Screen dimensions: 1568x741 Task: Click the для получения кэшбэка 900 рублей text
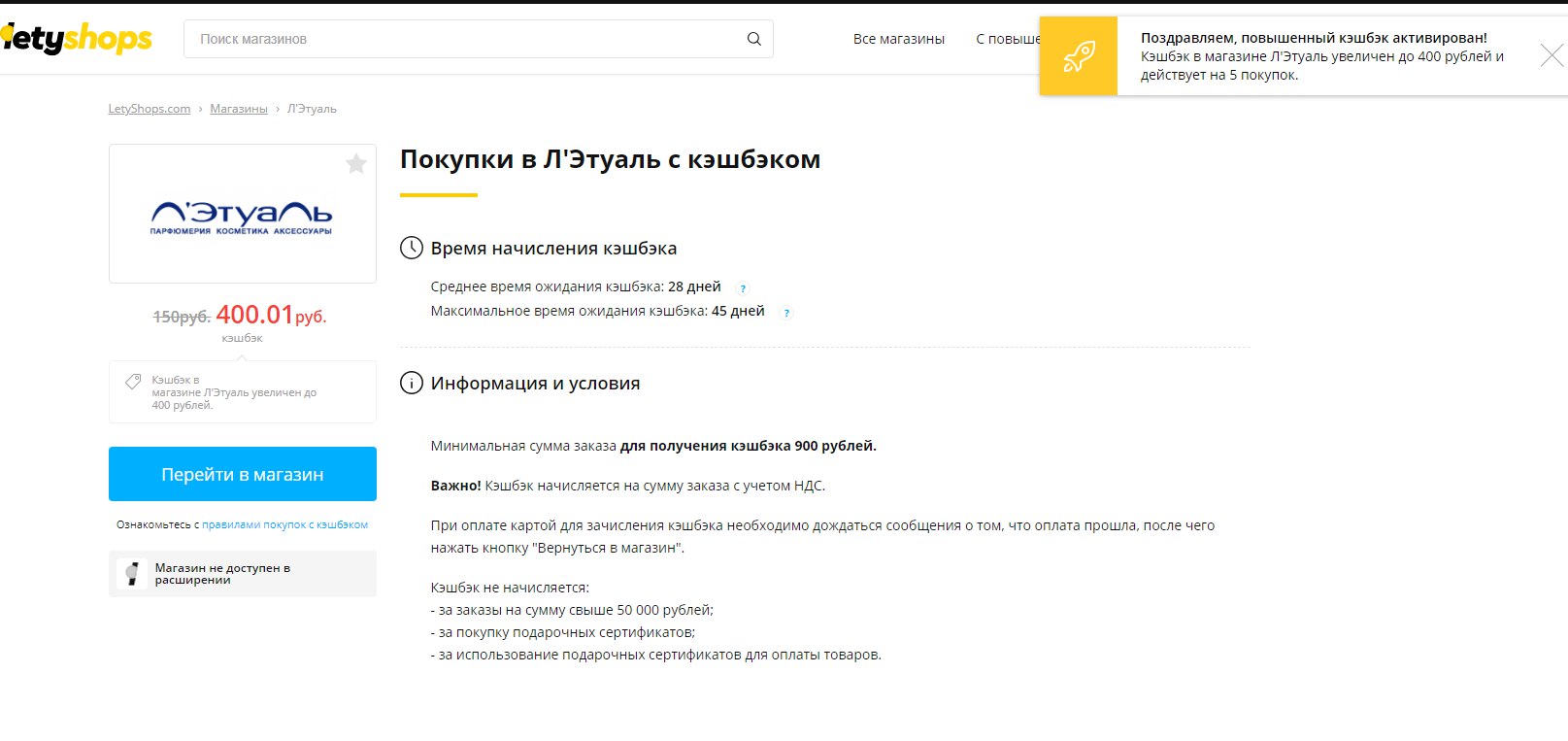(x=749, y=446)
